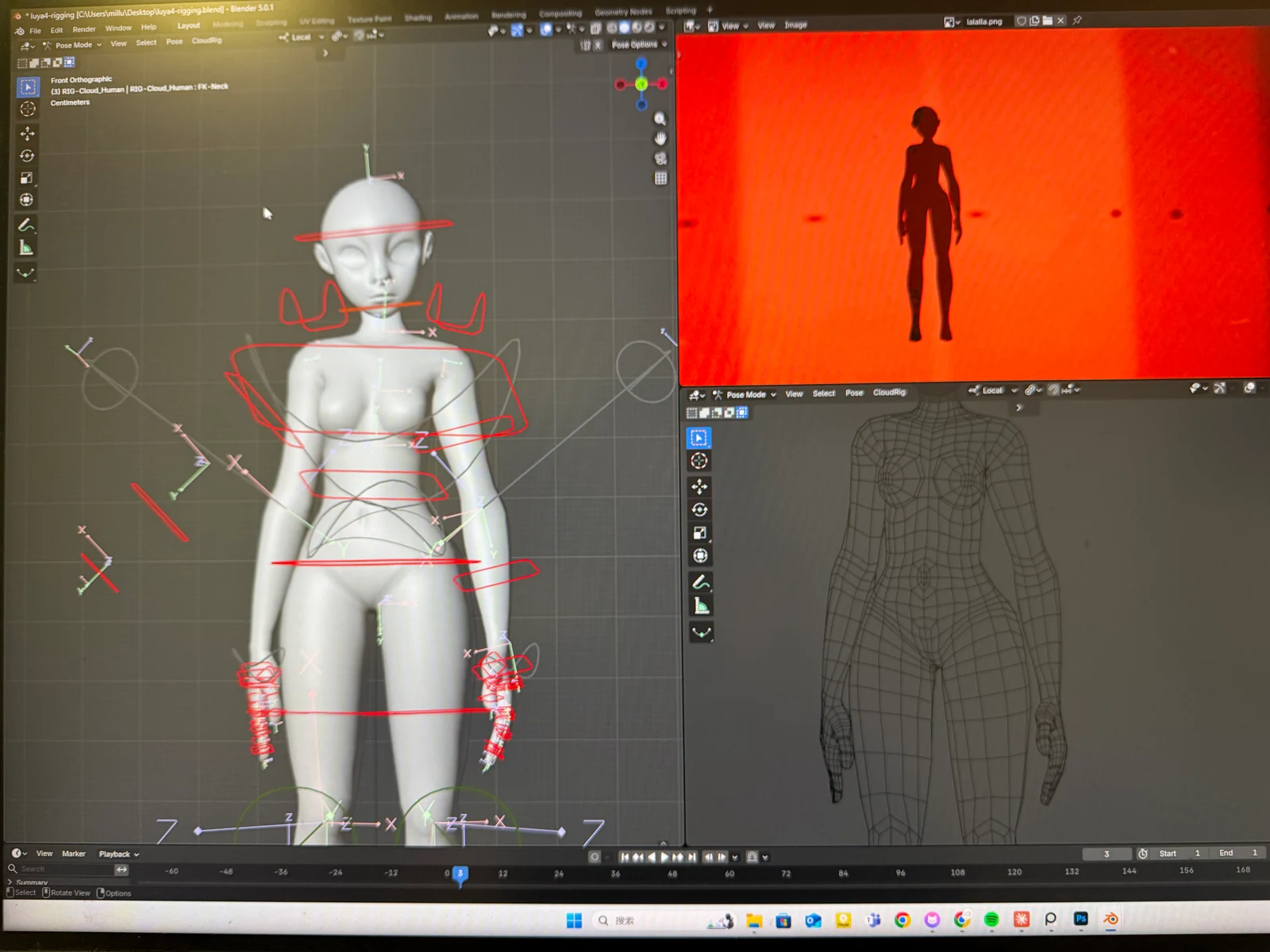Open the Pose Mode dropdown in left viewport

[x=73, y=45]
